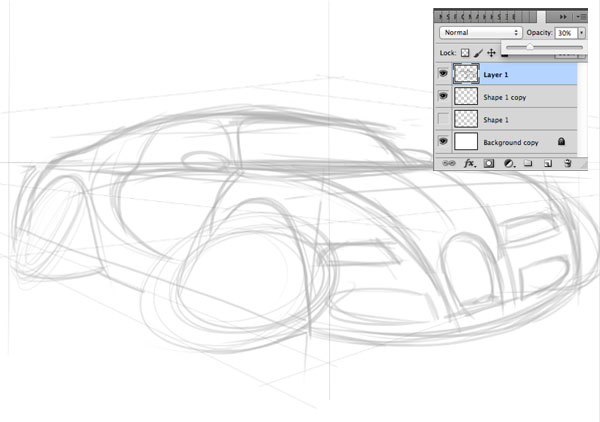Create a new group folder
This screenshot has width=600, height=422.
(528, 163)
